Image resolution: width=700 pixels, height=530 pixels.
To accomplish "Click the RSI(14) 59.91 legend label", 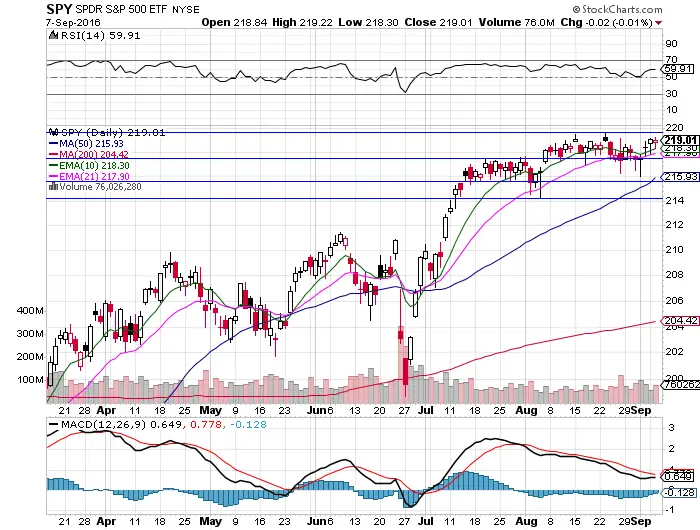I will pos(100,35).
